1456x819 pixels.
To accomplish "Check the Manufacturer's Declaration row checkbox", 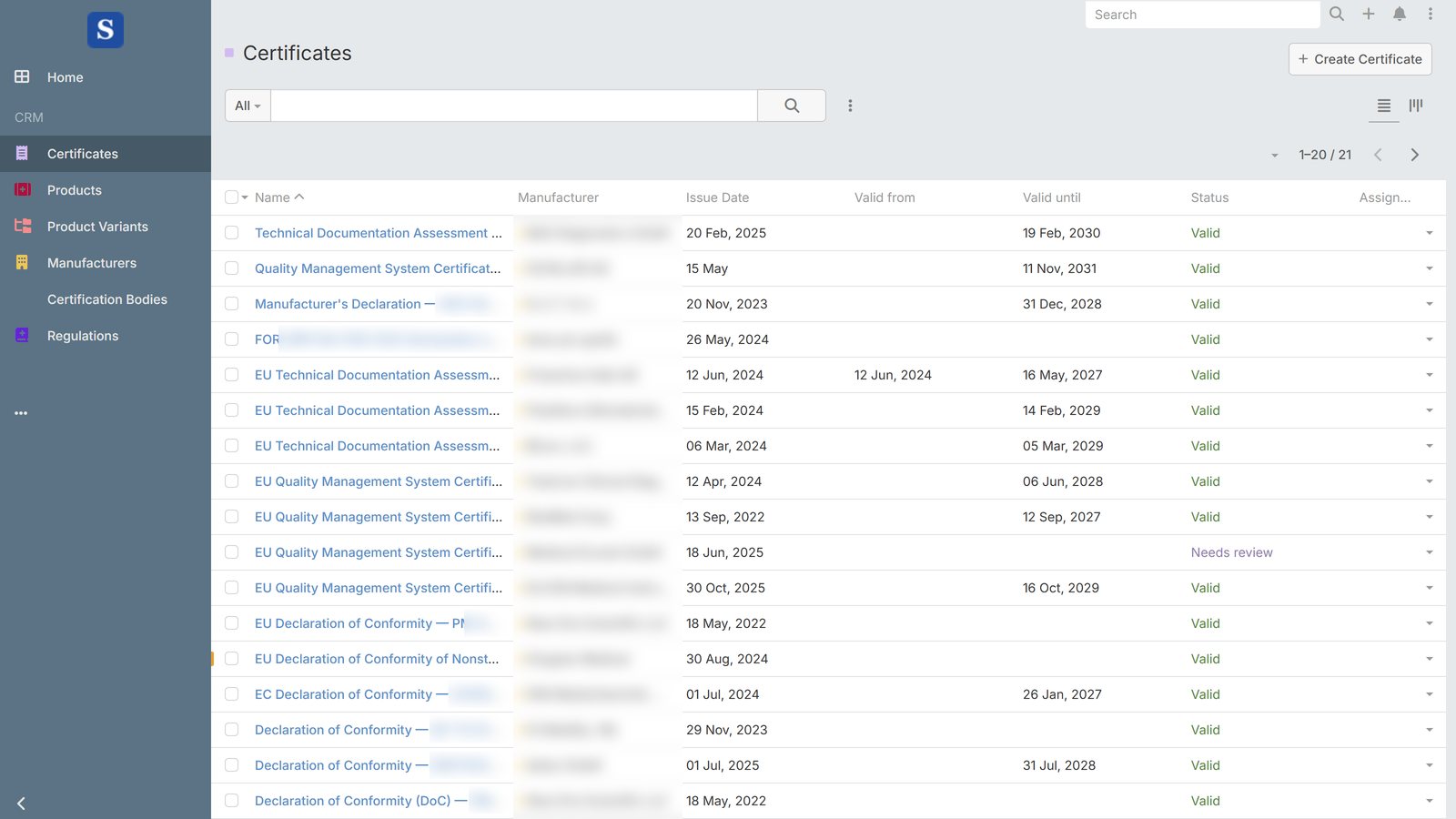I will [x=231, y=304].
